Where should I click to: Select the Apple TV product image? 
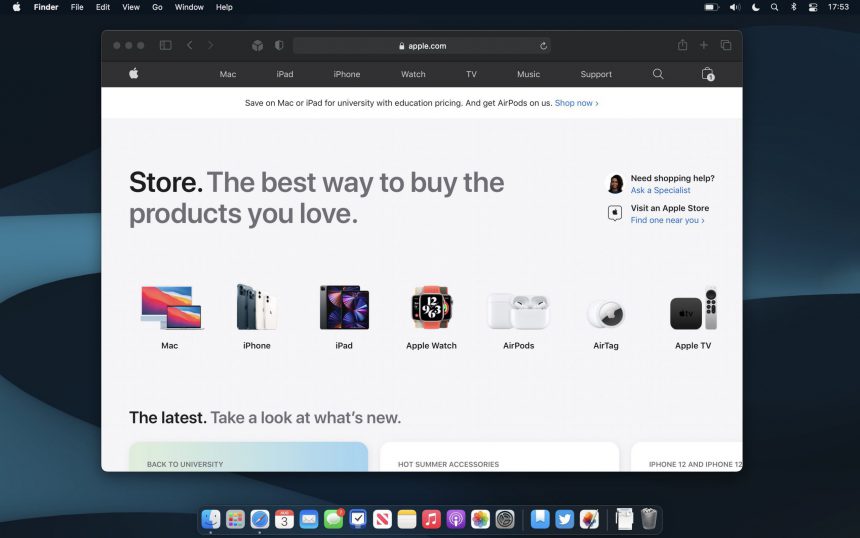pos(693,308)
